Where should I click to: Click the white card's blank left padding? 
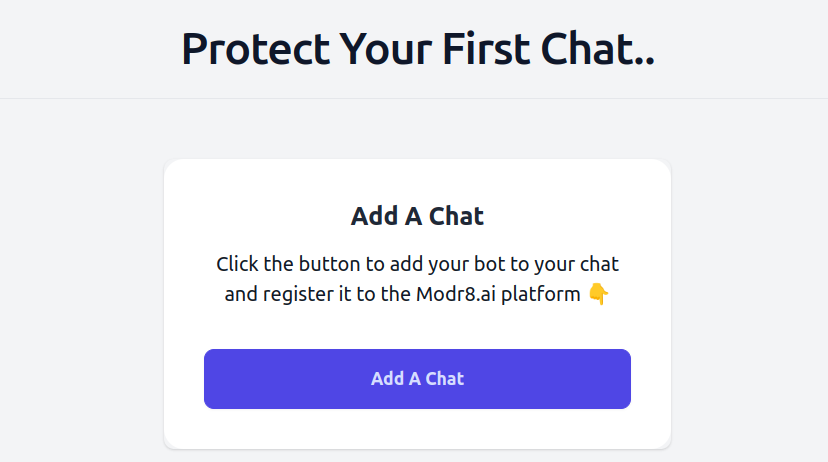184,300
